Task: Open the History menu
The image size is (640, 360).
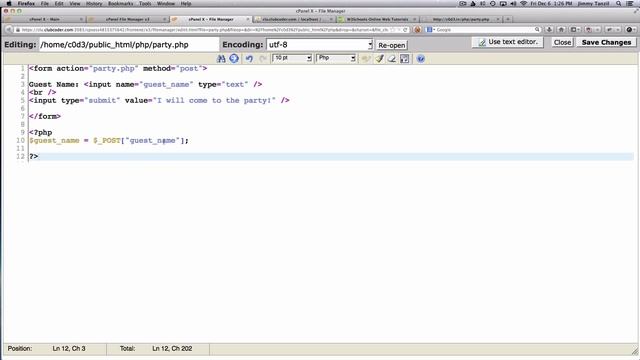Action: tap(94, 4)
